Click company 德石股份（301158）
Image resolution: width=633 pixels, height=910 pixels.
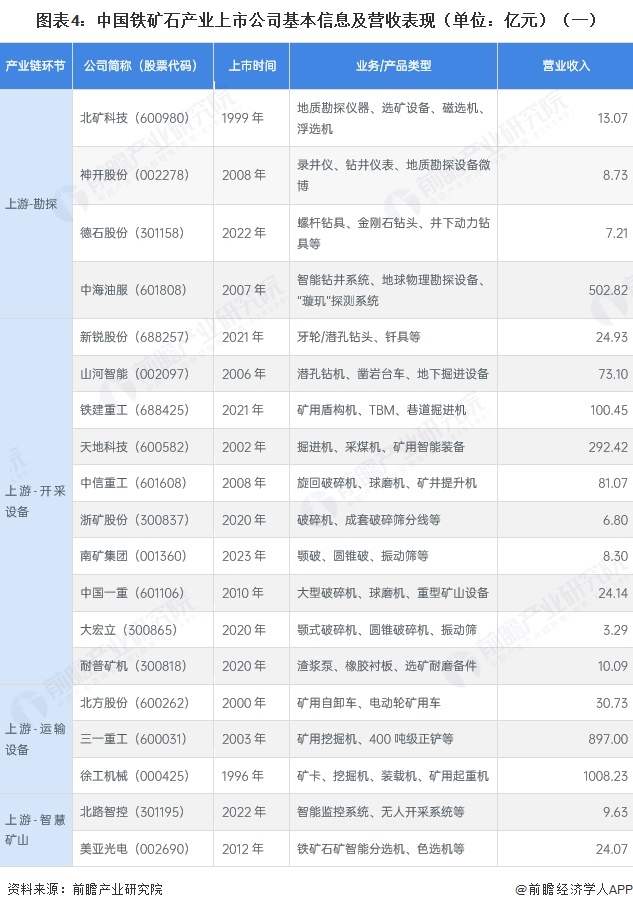click(x=132, y=233)
